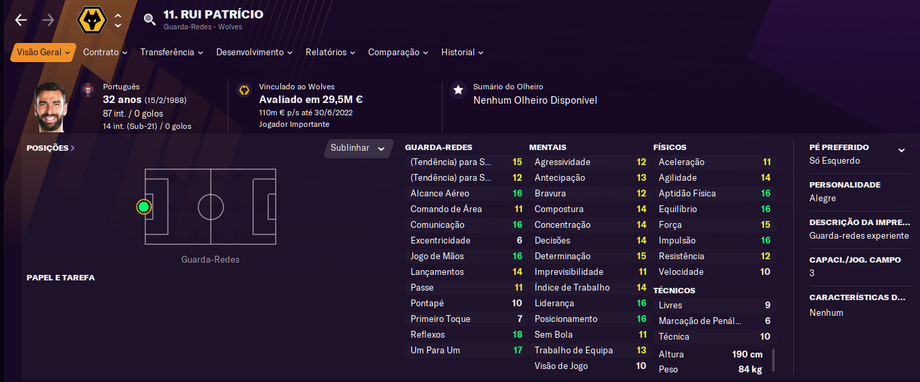Screen dimensions: 920x382
Task: Open the Contrato menu
Action: tap(105, 52)
